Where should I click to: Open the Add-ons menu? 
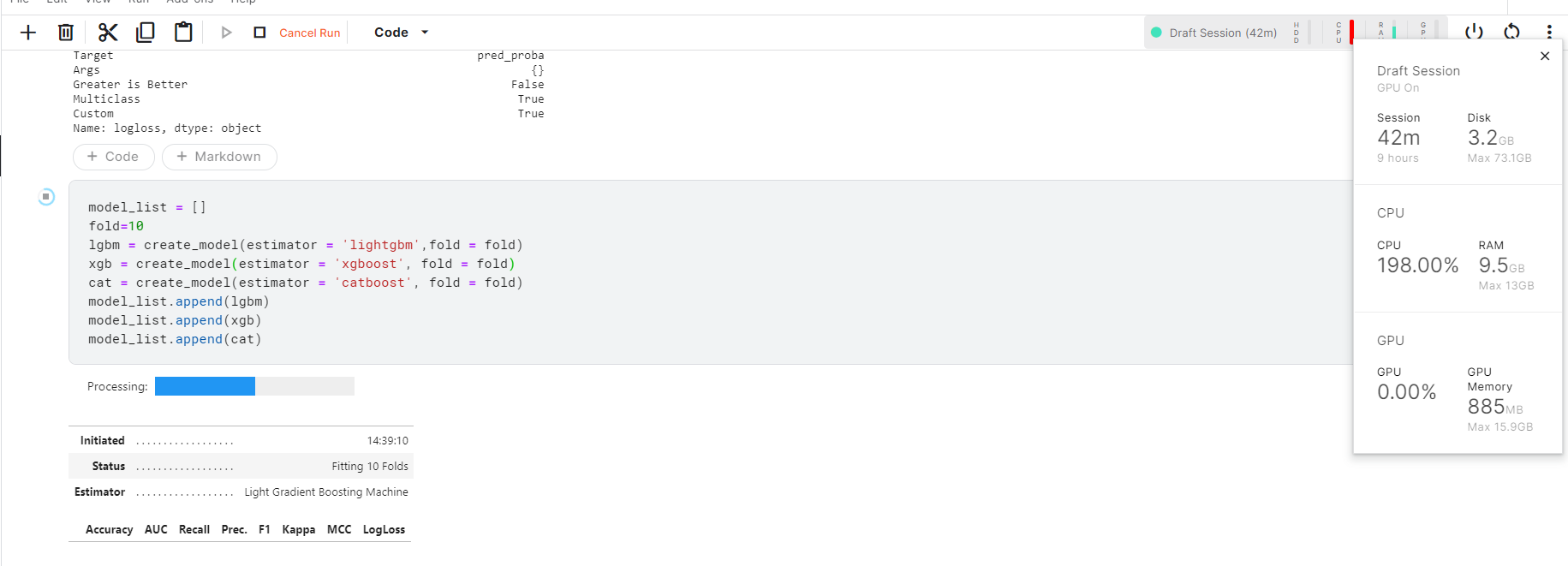coord(190,3)
